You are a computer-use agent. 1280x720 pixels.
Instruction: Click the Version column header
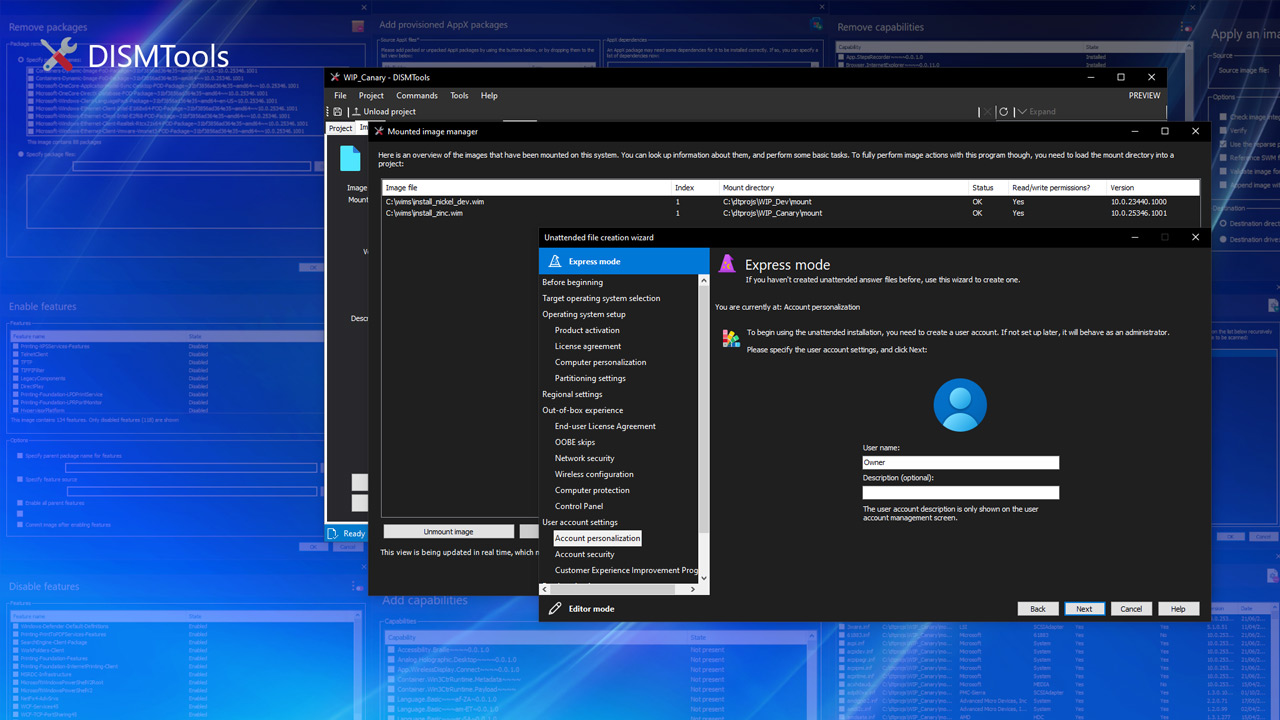1153,187
